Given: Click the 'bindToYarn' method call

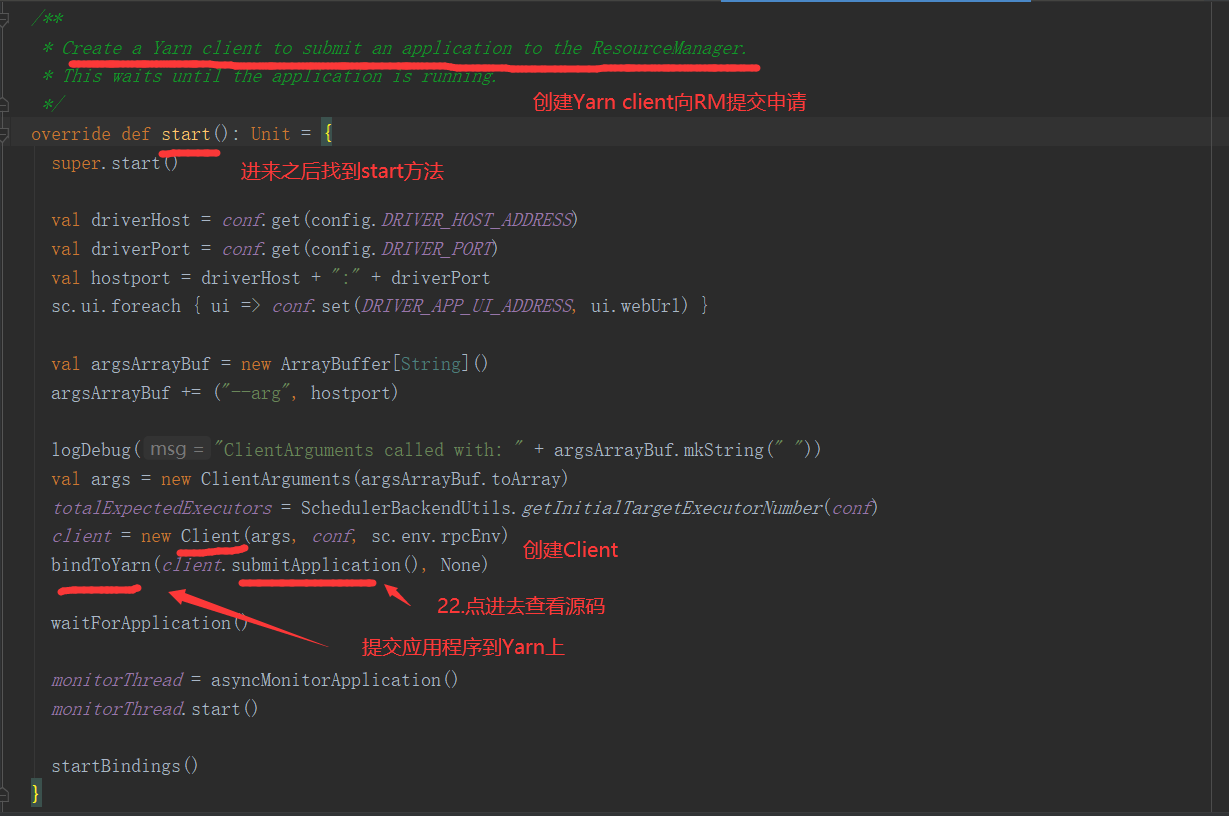Looking at the screenshot, I should (100, 565).
